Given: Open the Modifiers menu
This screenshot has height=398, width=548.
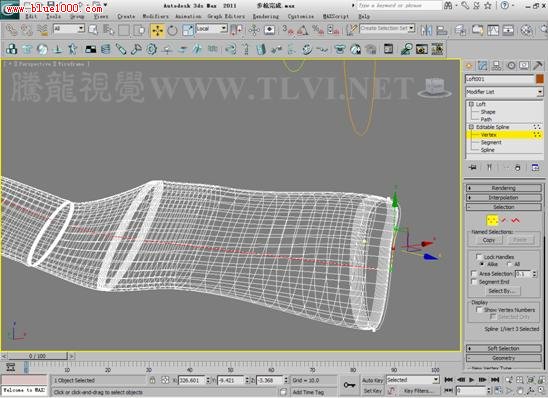Looking at the screenshot, I should click(x=156, y=16).
